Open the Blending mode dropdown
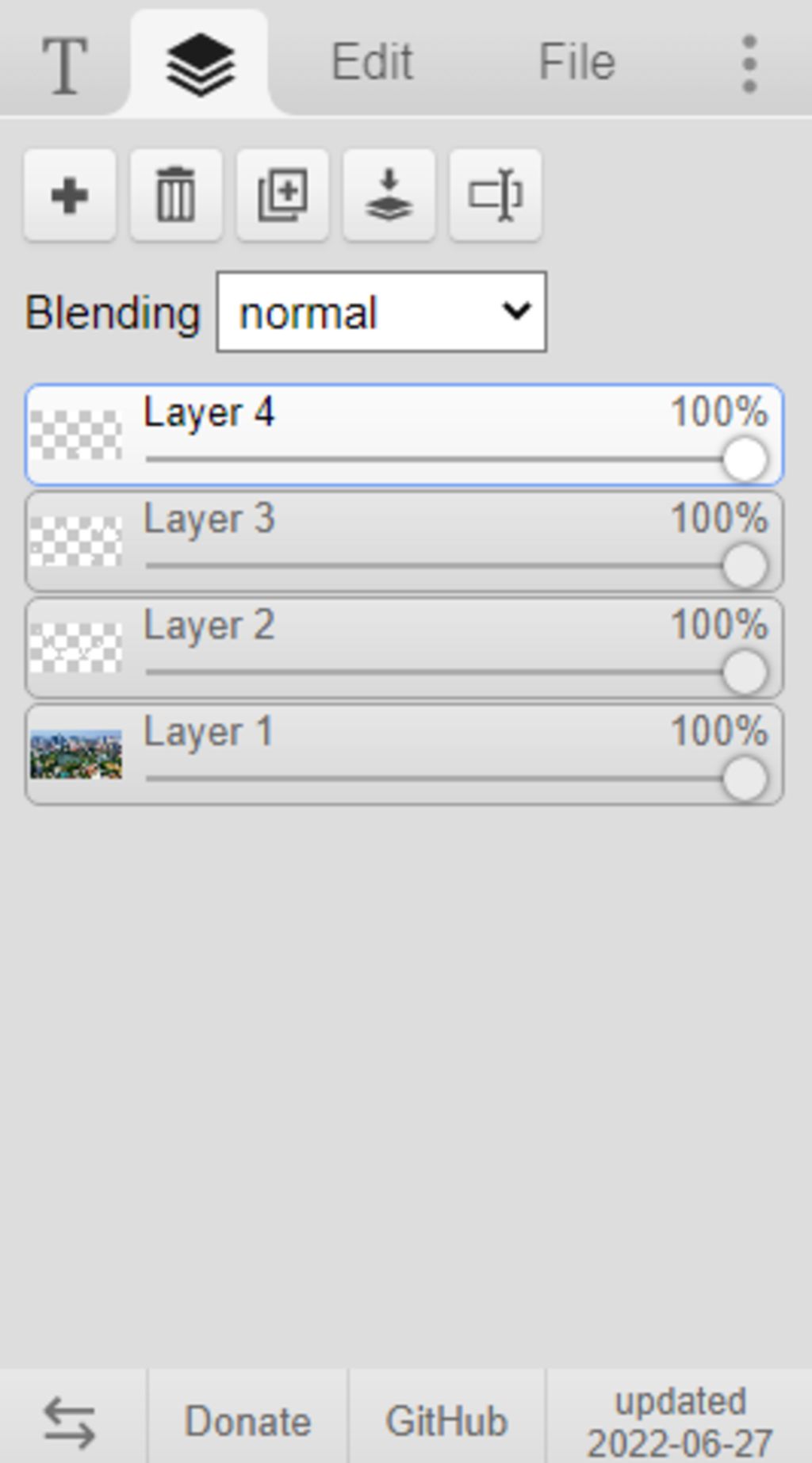 tap(381, 312)
